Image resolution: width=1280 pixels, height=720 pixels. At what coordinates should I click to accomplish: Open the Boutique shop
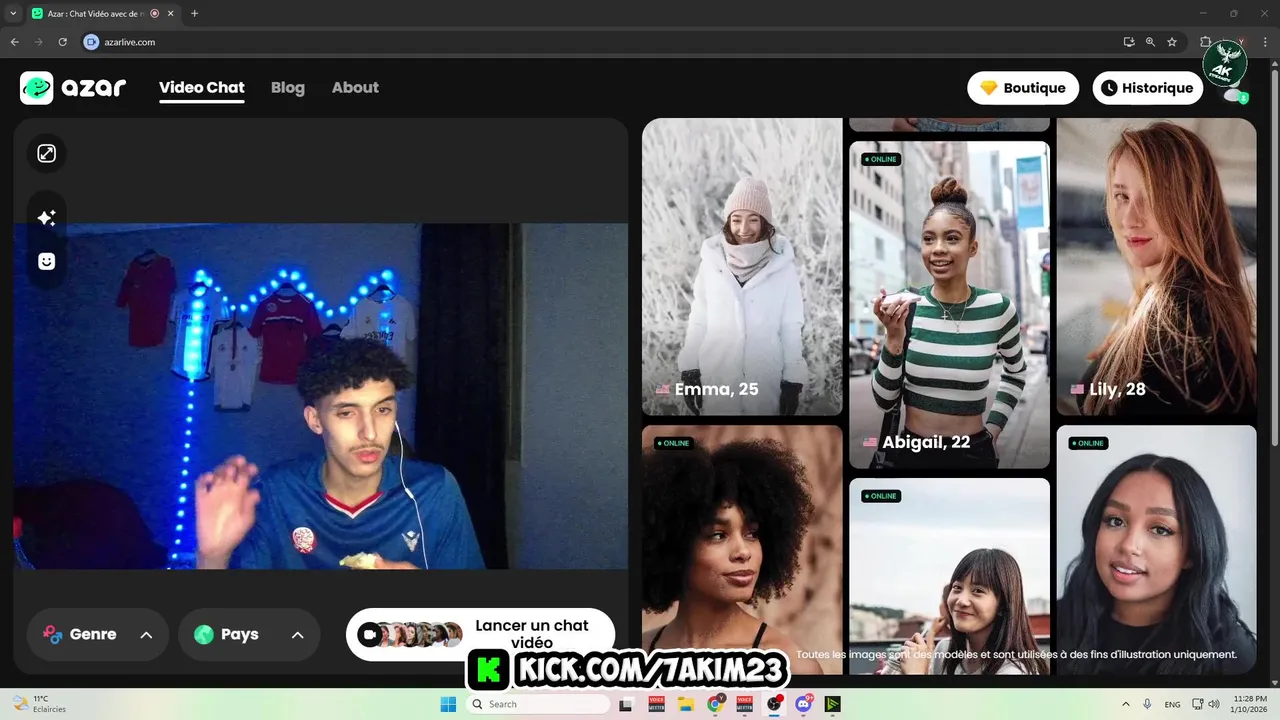[1023, 88]
